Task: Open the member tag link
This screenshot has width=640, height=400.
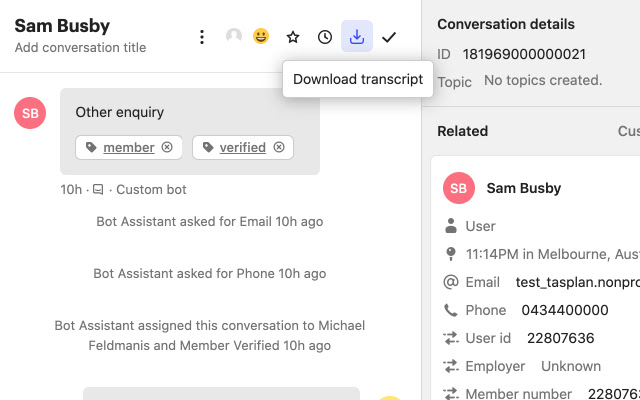Action: click(129, 147)
